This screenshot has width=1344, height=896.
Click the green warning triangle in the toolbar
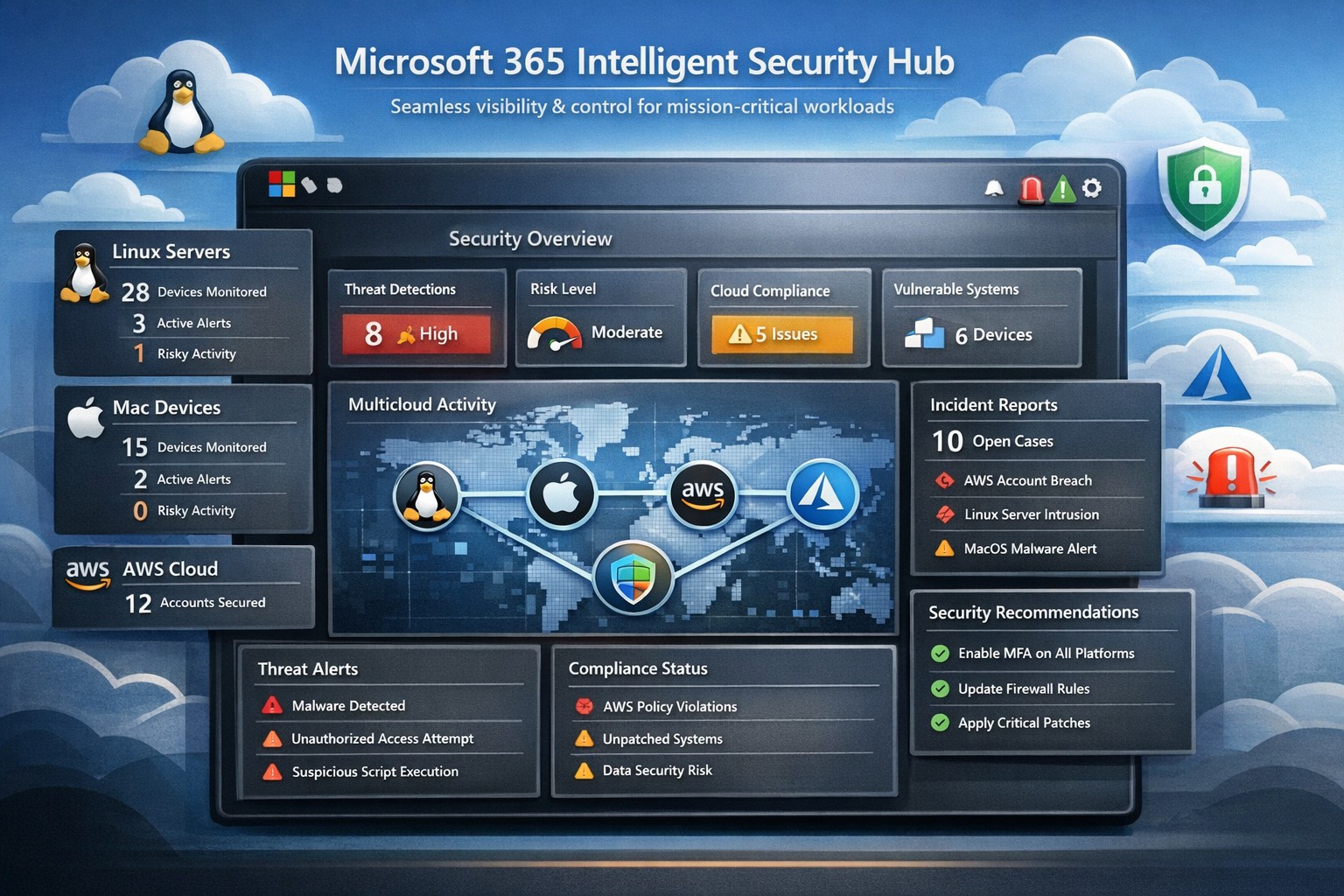pos(1062,189)
